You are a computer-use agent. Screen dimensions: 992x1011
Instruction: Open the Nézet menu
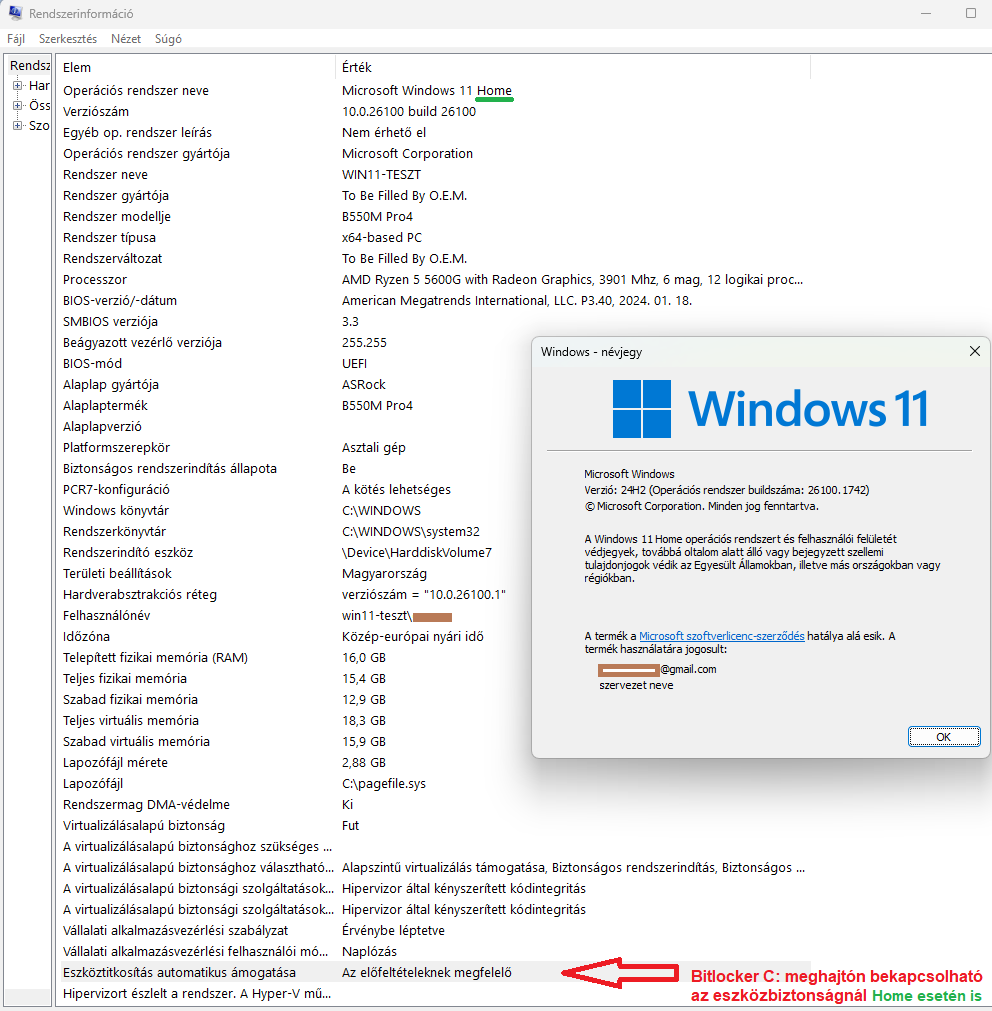(126, 39)
